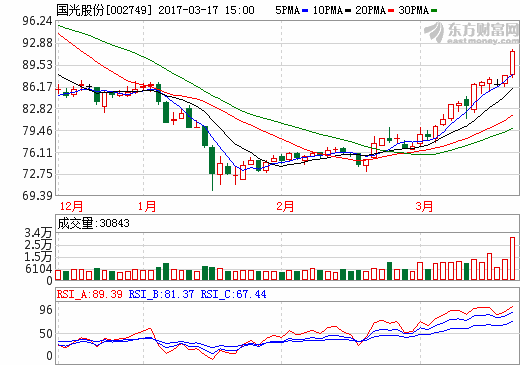Viewport: 520px width, 365px height.
Task: Select the RSI_C:67.44 indicator label
Action: 233,294
